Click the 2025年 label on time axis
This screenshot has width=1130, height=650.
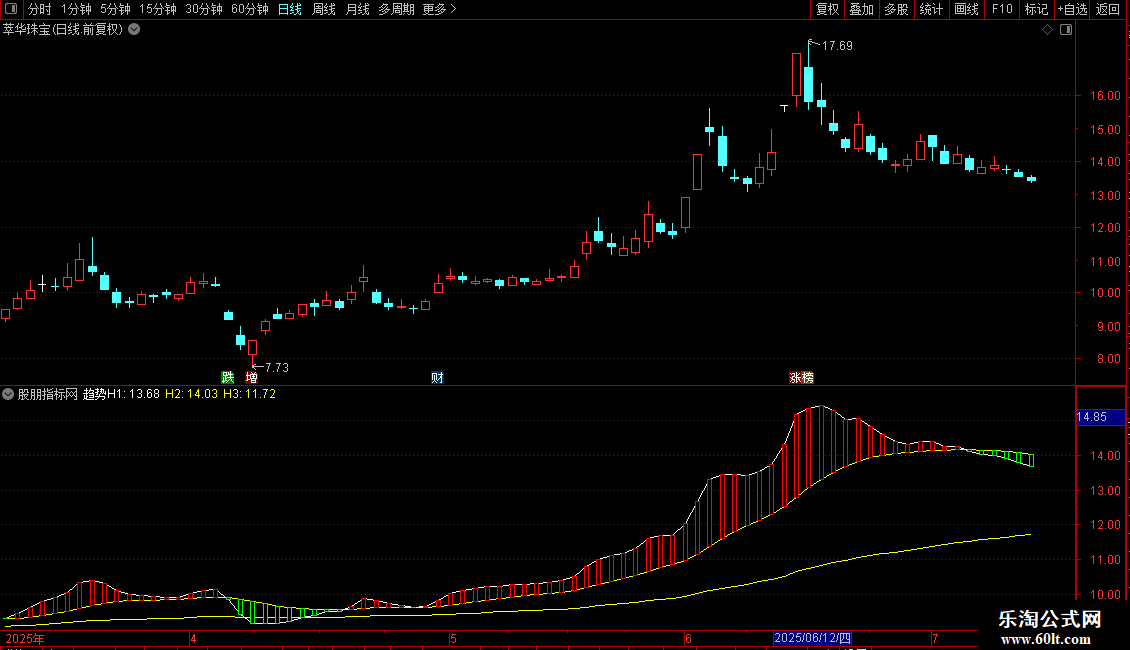25,638
